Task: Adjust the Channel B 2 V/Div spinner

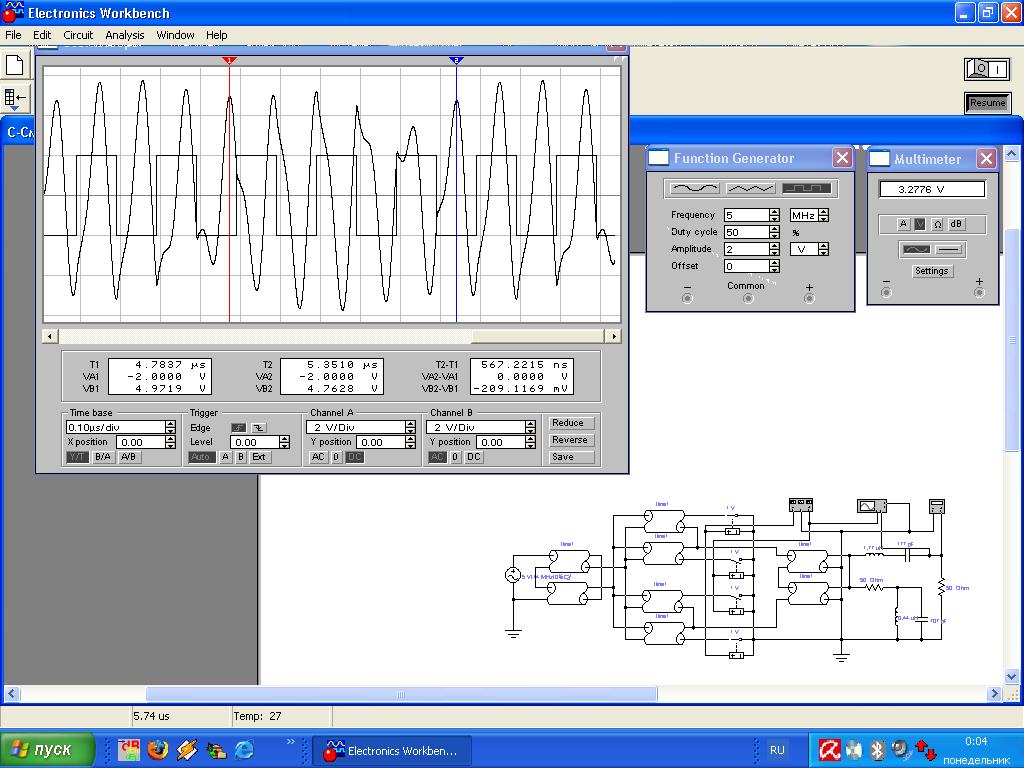Action: pyautogui.click(x=530, y=427)
